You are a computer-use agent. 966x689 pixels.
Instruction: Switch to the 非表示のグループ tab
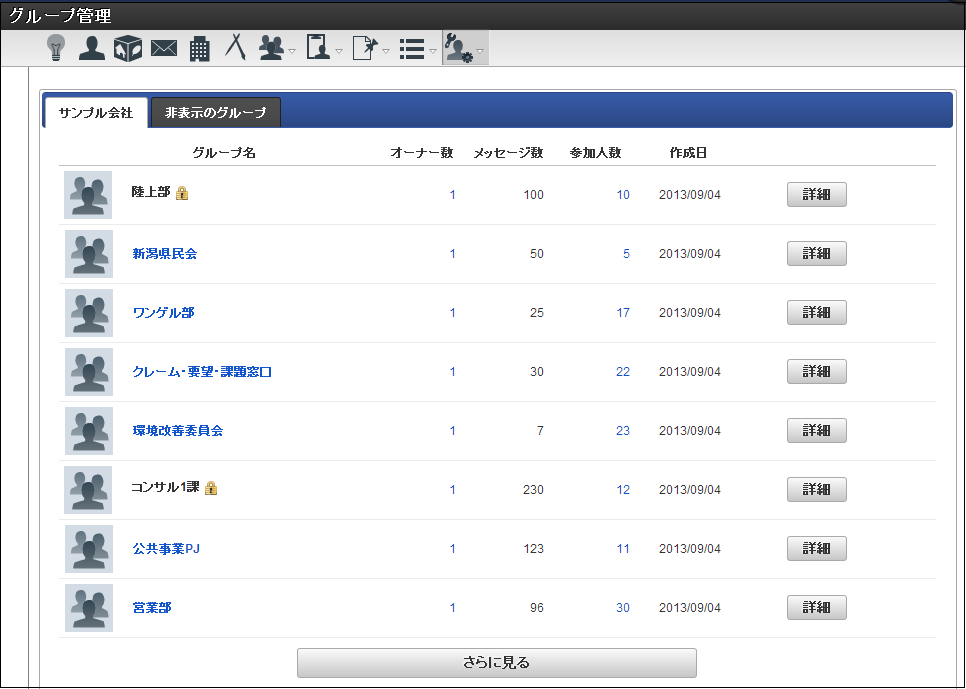(x=215, y=113)
